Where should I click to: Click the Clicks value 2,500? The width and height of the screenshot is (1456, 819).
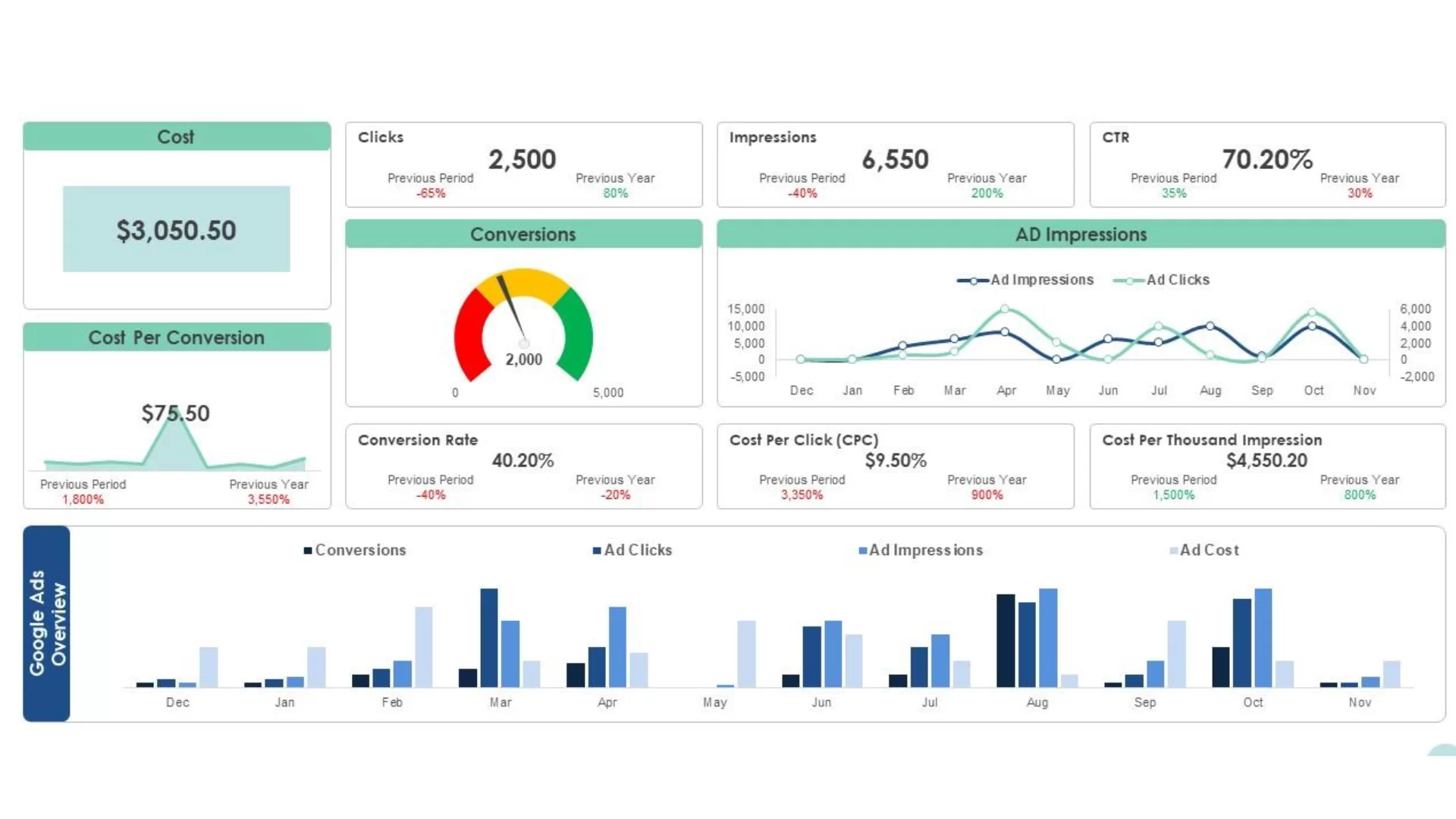[522, 159]
